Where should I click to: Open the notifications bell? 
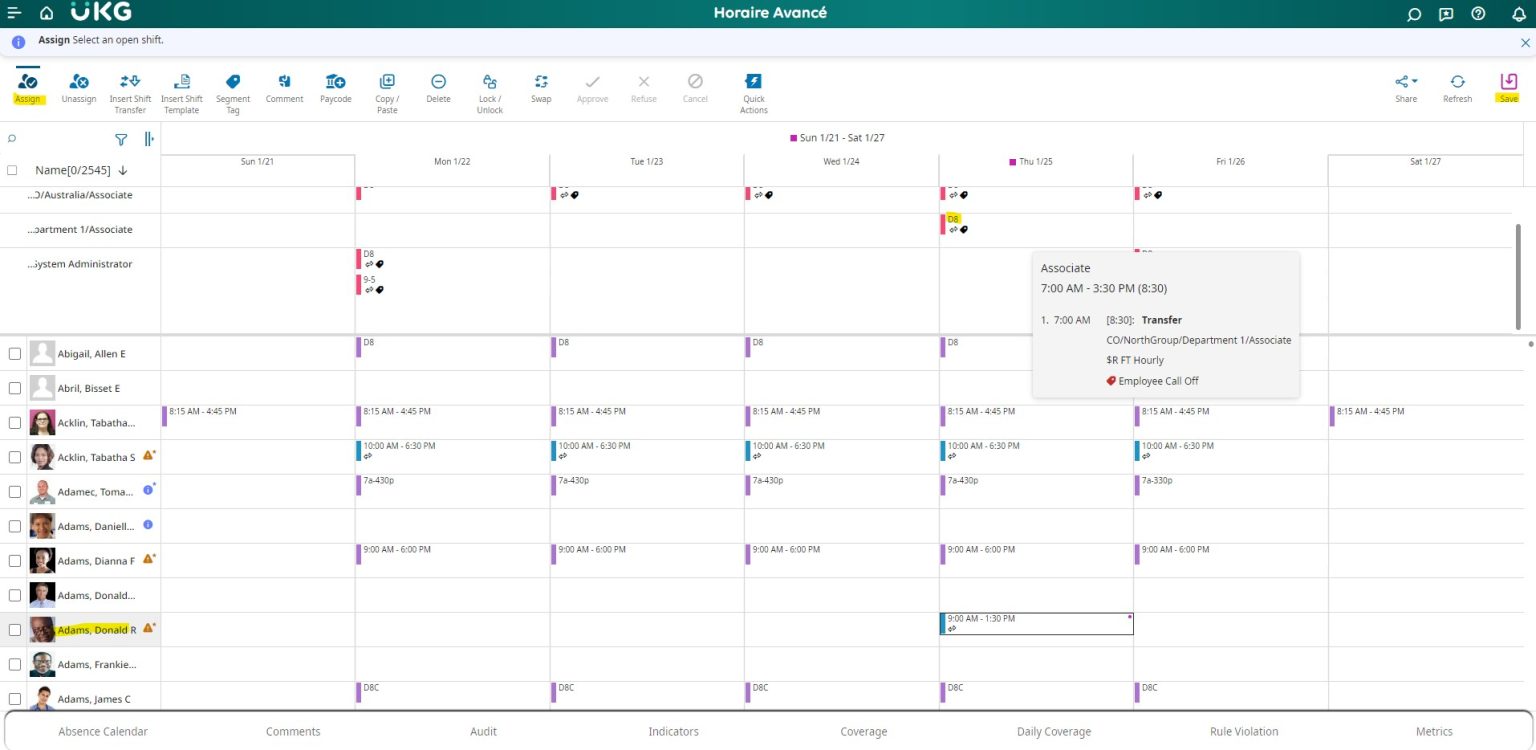(1519, 14)
